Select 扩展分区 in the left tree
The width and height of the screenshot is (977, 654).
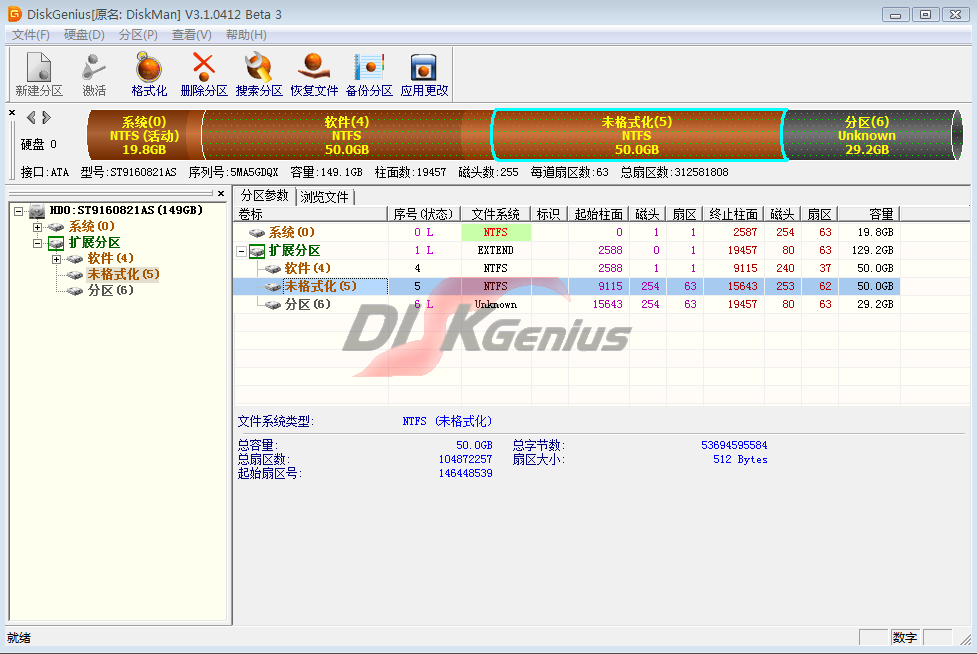[x=94, y=242]
